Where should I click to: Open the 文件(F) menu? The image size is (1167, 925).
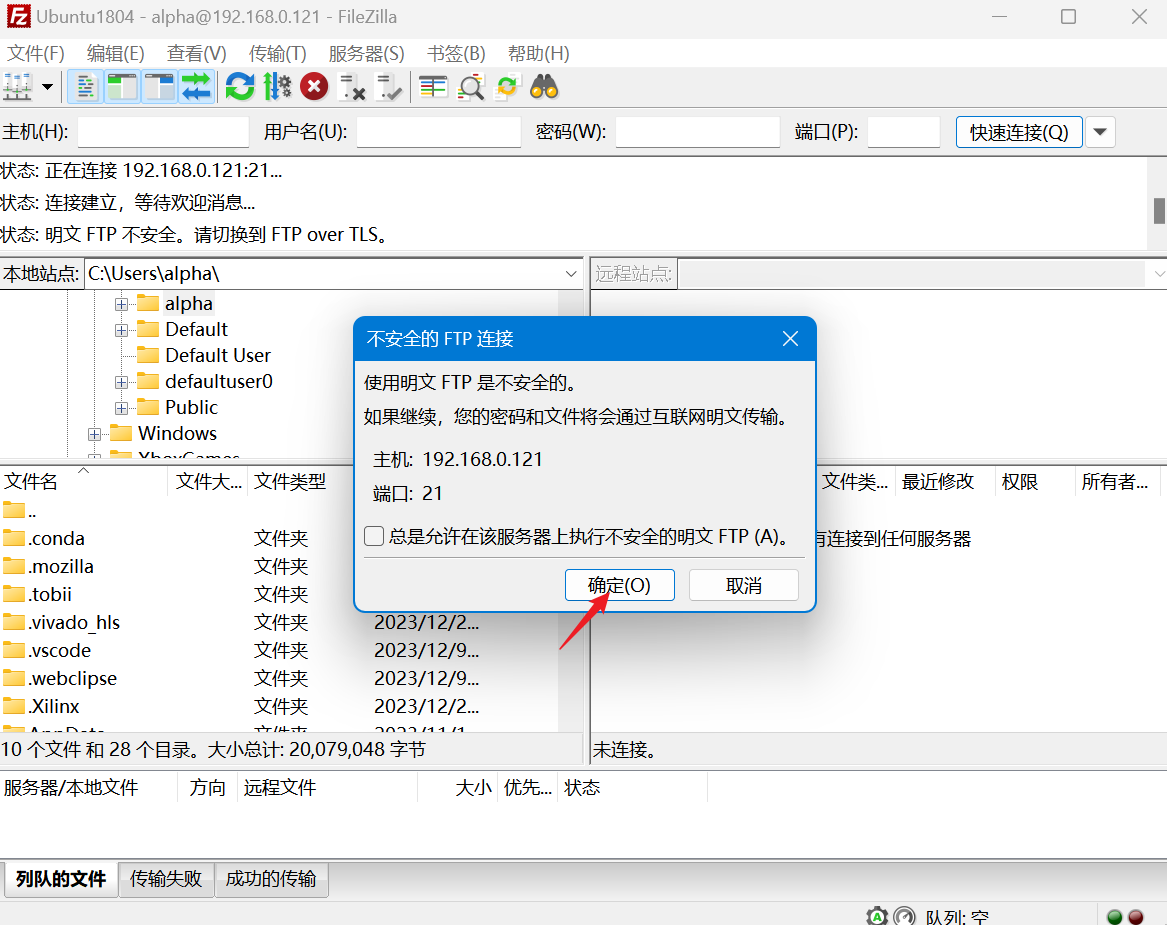[36, 54]
